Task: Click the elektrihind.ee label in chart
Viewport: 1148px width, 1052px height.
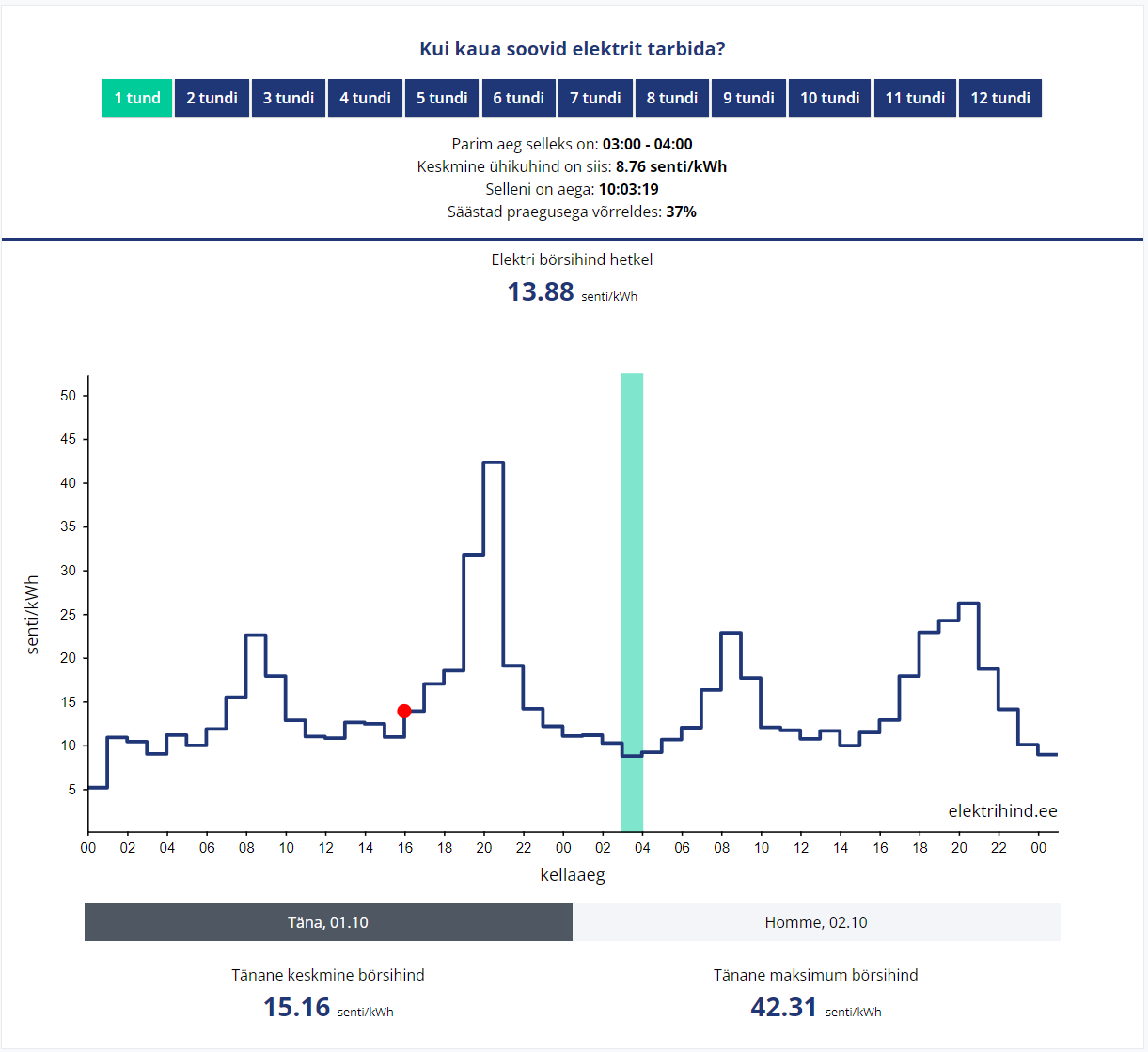Action: point(1002,810)
